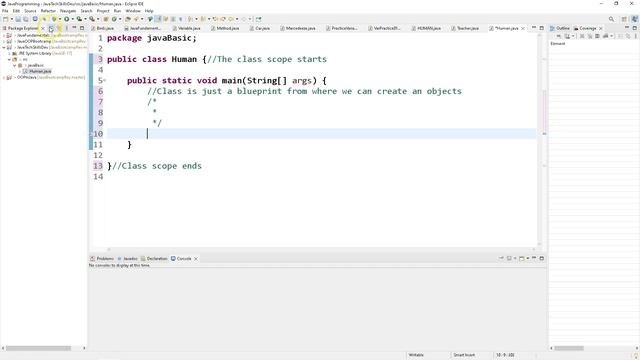Click the Save toolbar icon
This screenshot has width=640, height=360.
pyautogui.click(x=18, y=19)
